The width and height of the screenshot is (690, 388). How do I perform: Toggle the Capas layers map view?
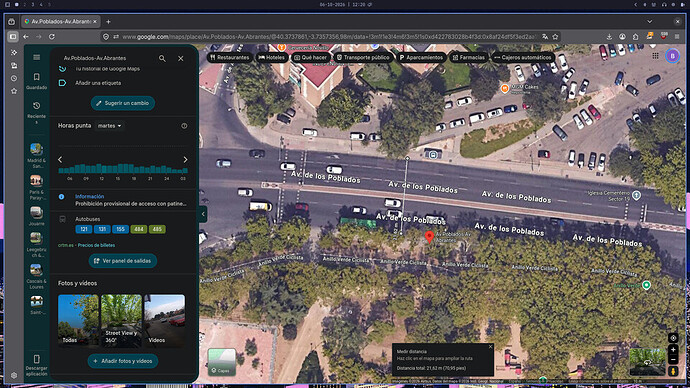tap(222, 362)
